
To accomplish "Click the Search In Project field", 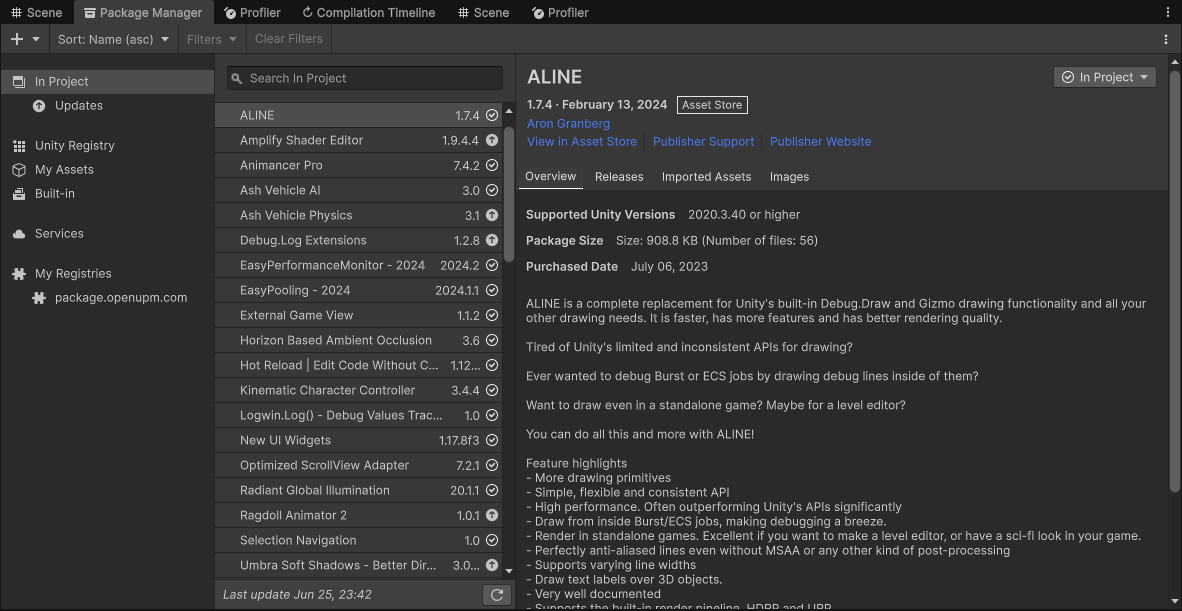I will click(363, 77).
